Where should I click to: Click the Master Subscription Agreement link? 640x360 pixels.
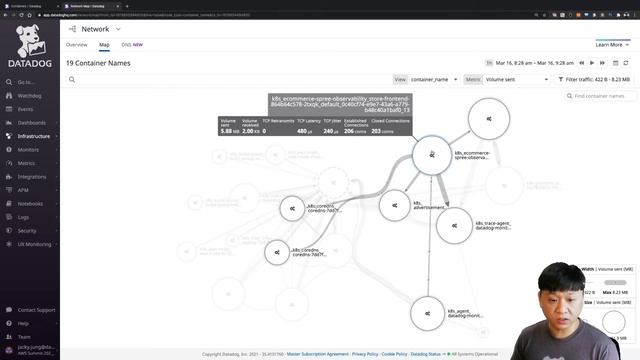(318, 354)
